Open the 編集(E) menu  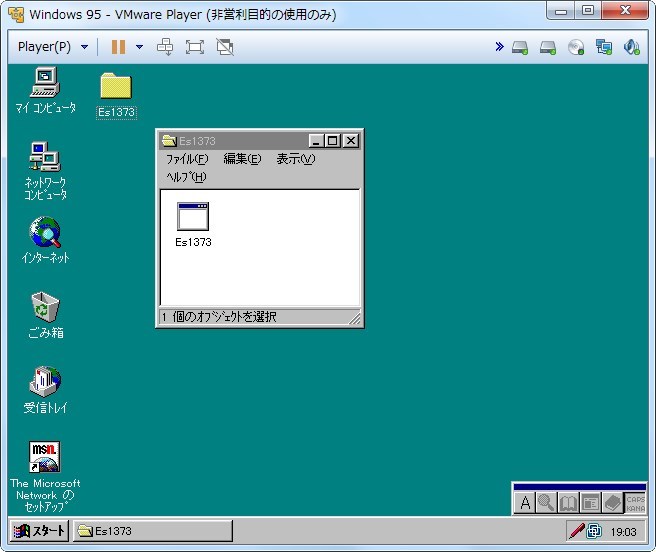click(x=242, y=159)
